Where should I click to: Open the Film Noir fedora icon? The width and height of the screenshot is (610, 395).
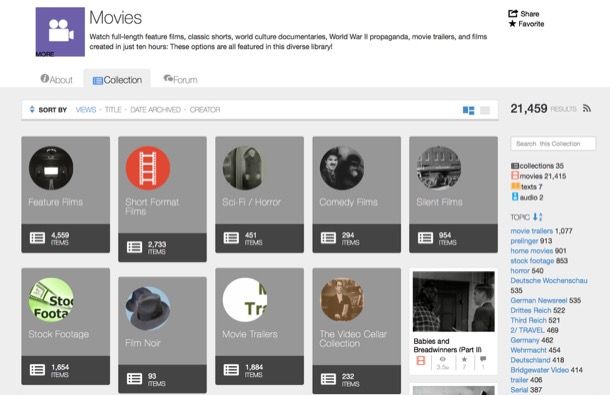point(148,309)
